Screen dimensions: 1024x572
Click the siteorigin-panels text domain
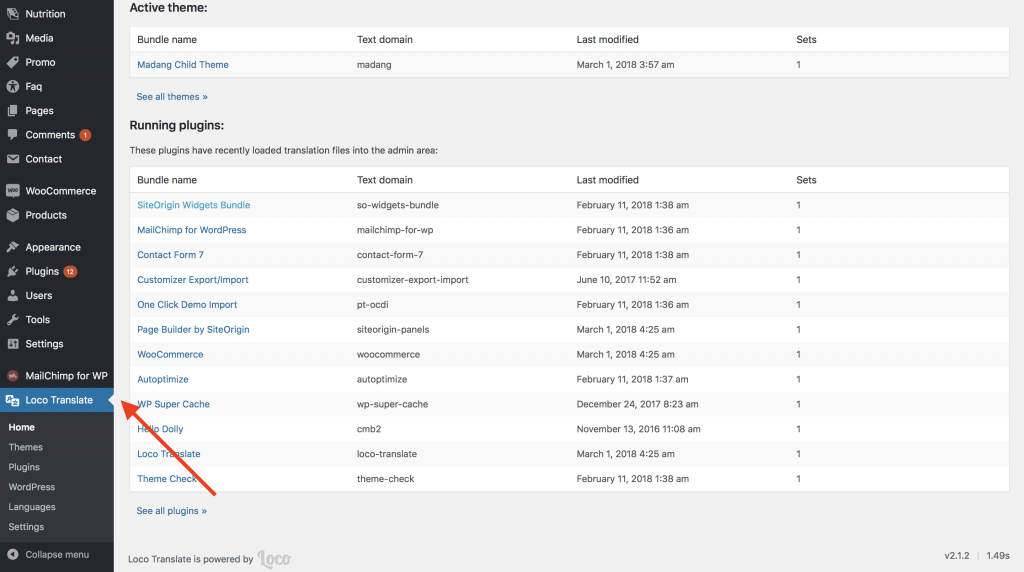[x=393, y=329]
